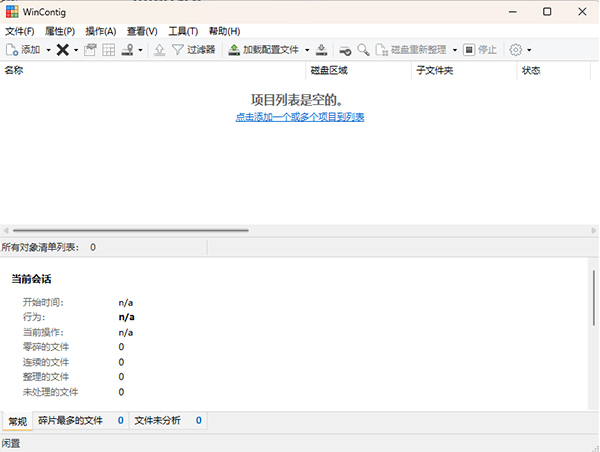Image resolution: width=600 pixels, height=452 pixels.
Task: Select the 常规 tab
Action: (x=16, y=421)
